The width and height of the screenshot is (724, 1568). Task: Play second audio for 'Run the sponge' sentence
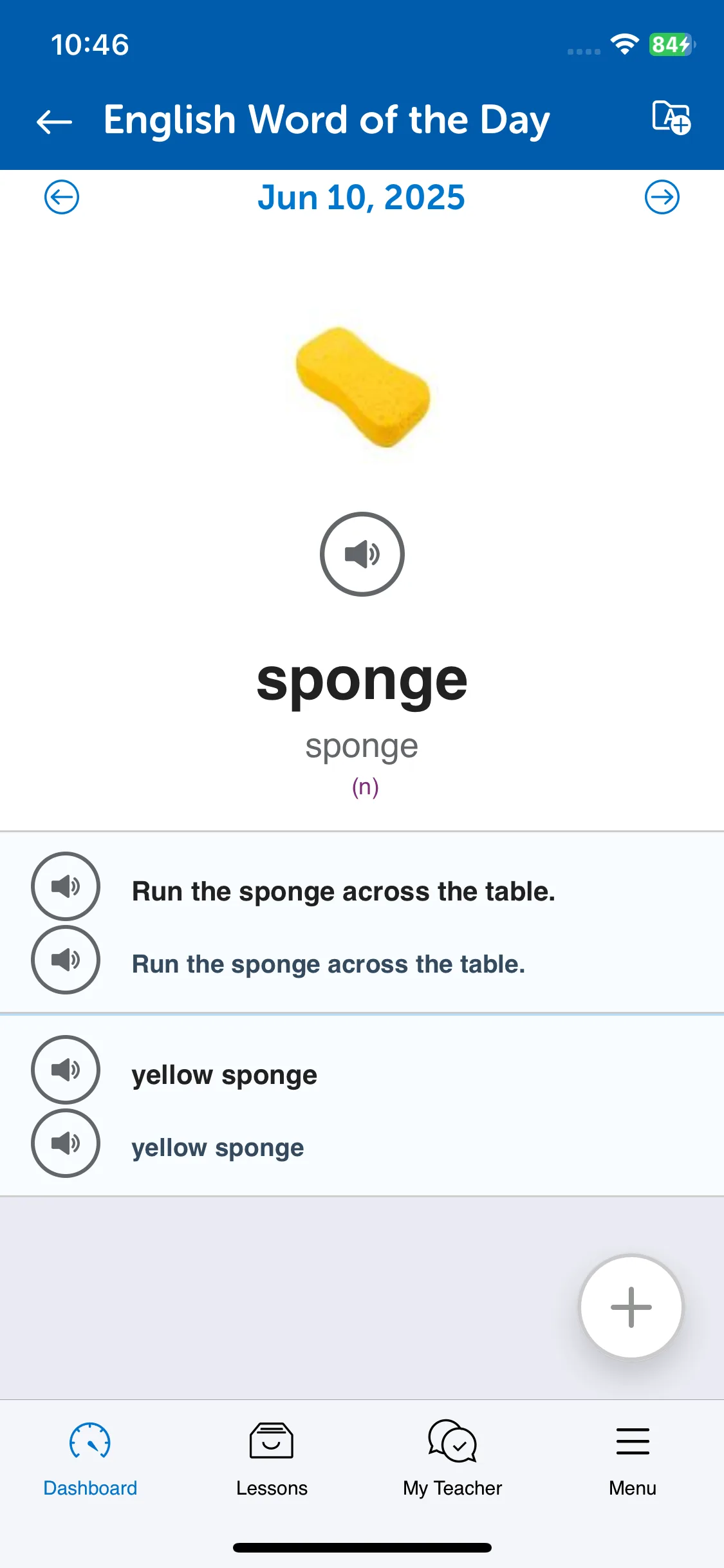[x=66, y=960]
